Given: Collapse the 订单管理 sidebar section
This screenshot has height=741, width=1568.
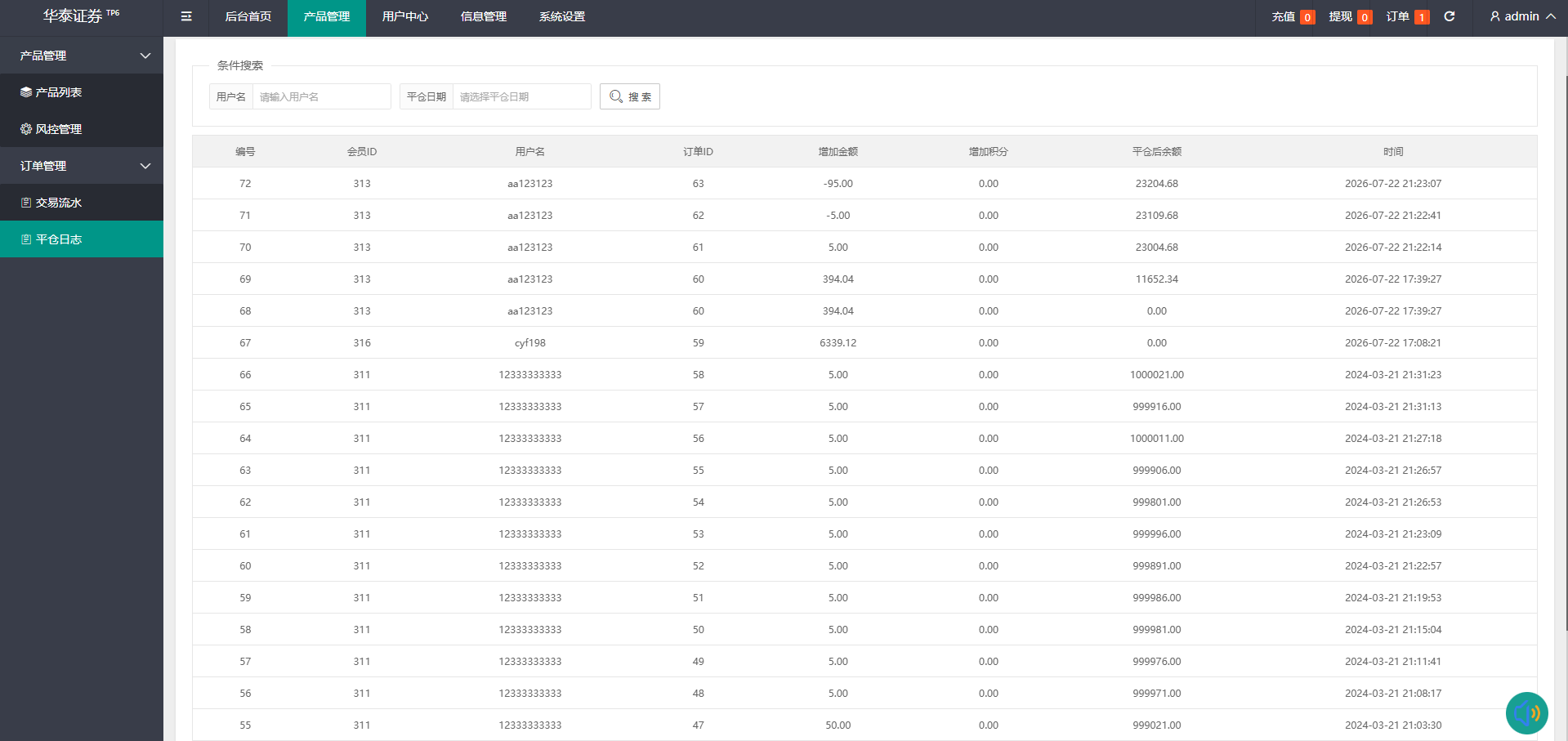Looking at the screenshot, I should pyautogui.click(x=145, y=166).
